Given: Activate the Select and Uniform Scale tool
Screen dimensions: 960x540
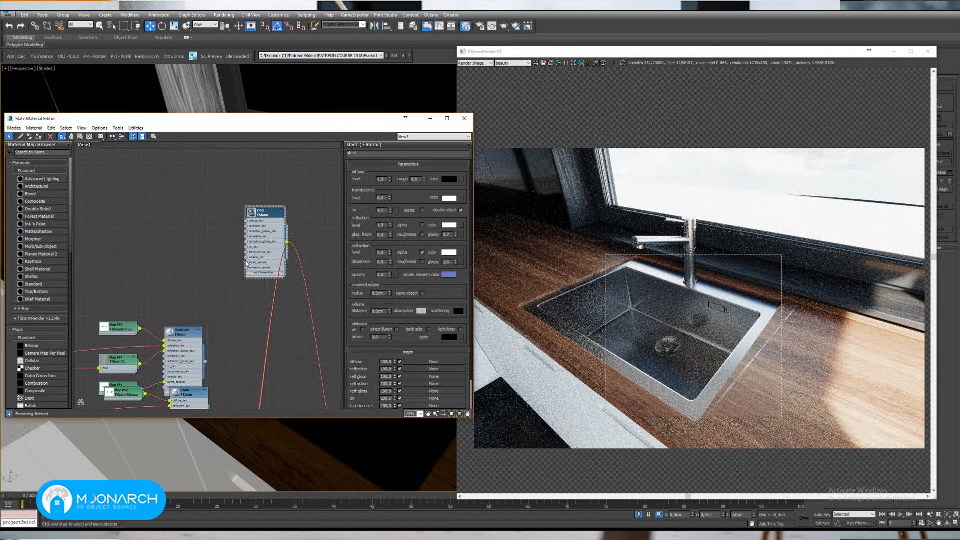Looking at the screenshot, I should [x=174, y=26].
